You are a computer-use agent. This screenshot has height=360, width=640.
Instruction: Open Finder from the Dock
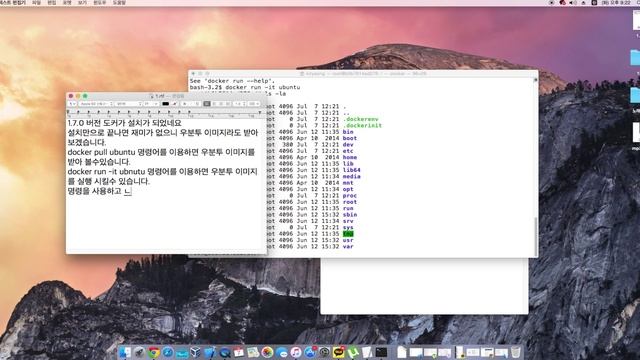[x=125, y=352]
